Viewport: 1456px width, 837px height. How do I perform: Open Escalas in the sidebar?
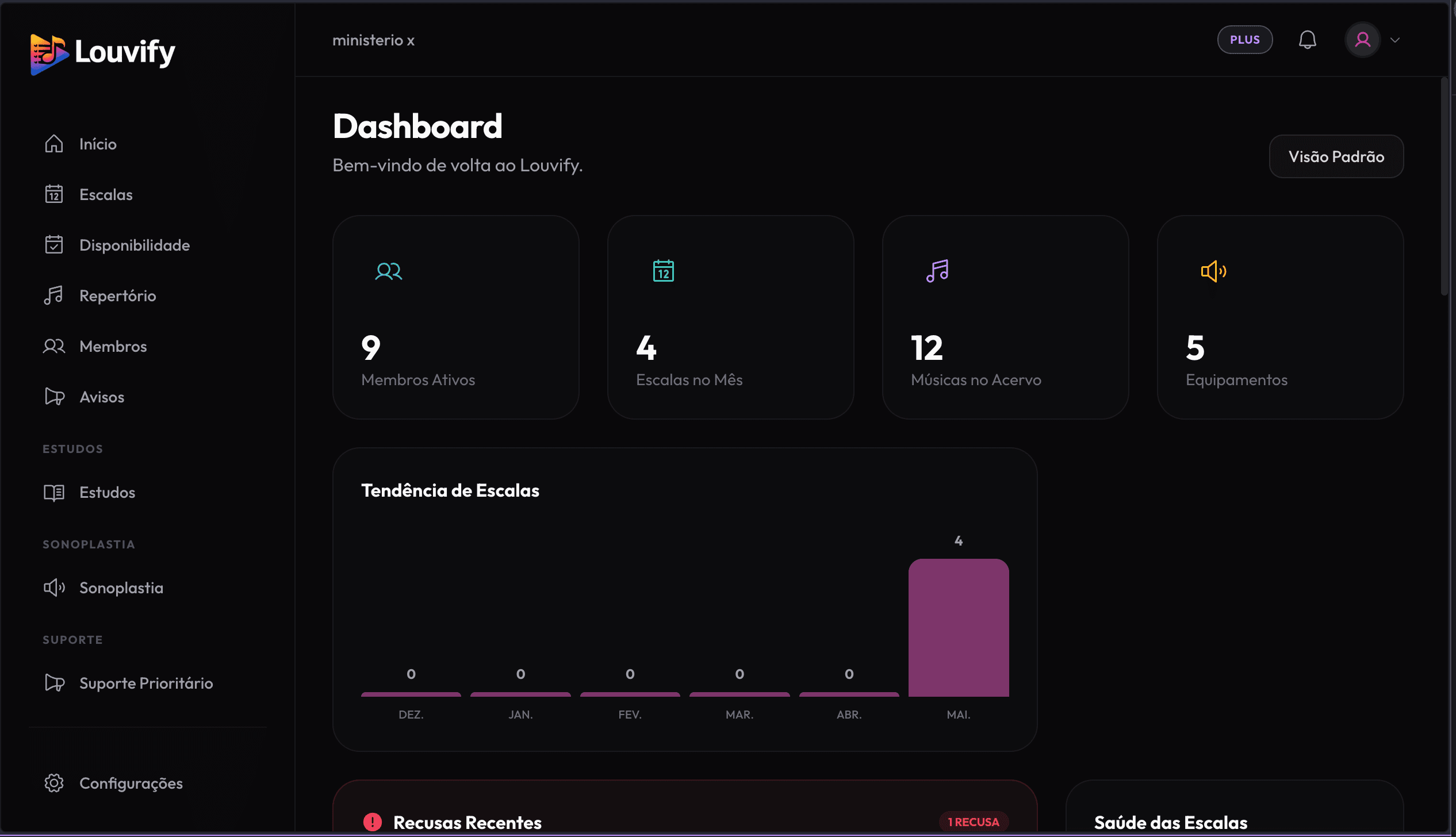(x=106, y=194)
